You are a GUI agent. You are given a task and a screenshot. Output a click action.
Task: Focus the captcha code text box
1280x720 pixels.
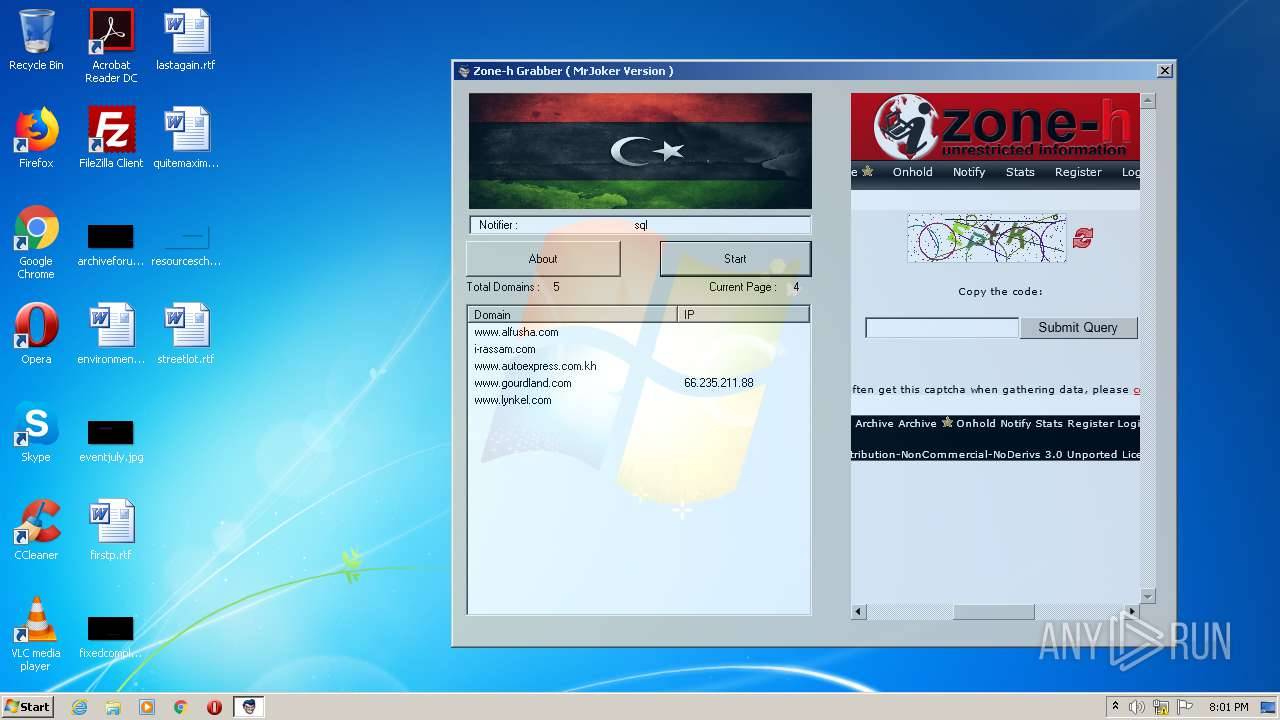pyautogui.click(x=941, y=328)
